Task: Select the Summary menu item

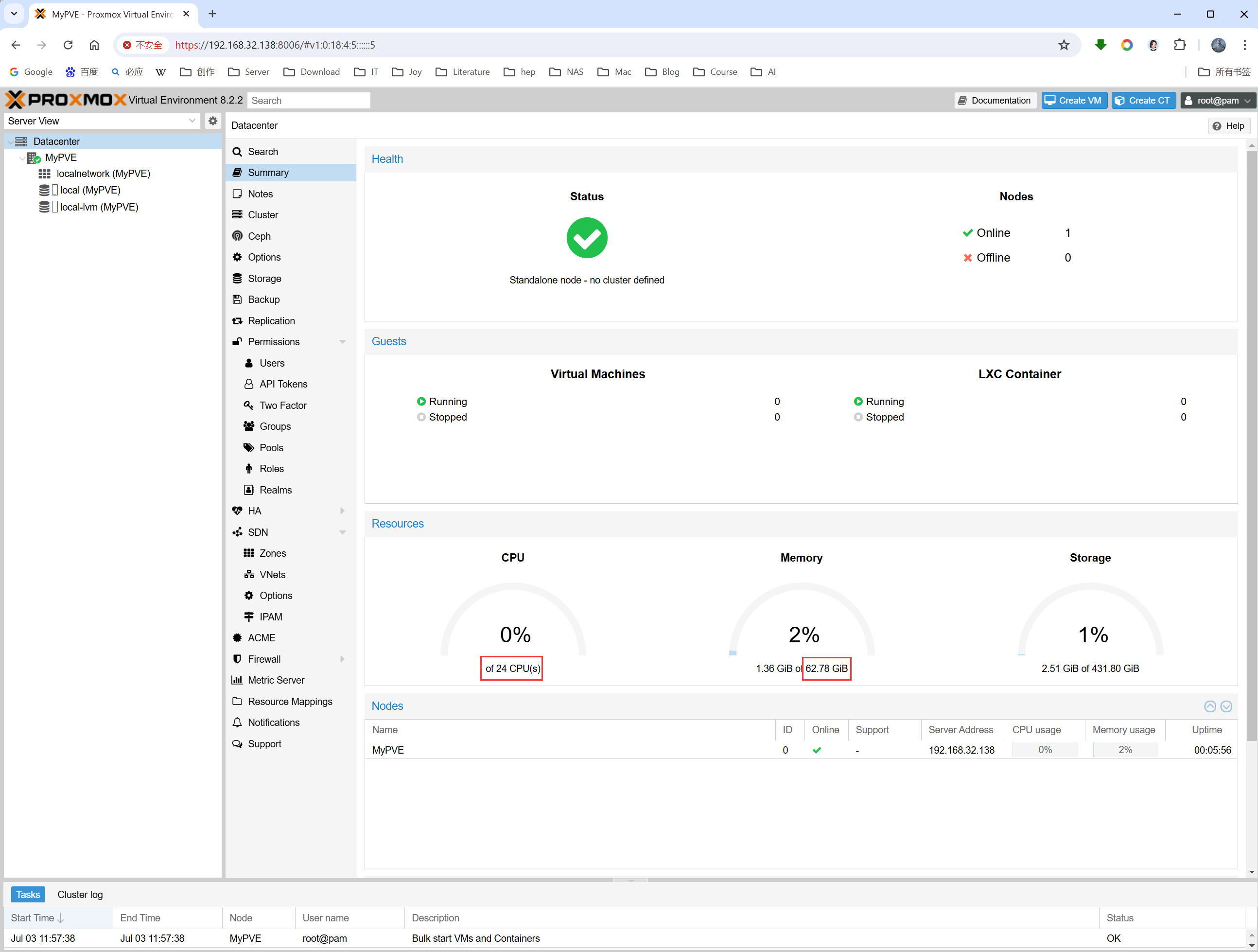Action: pos(291,172)
